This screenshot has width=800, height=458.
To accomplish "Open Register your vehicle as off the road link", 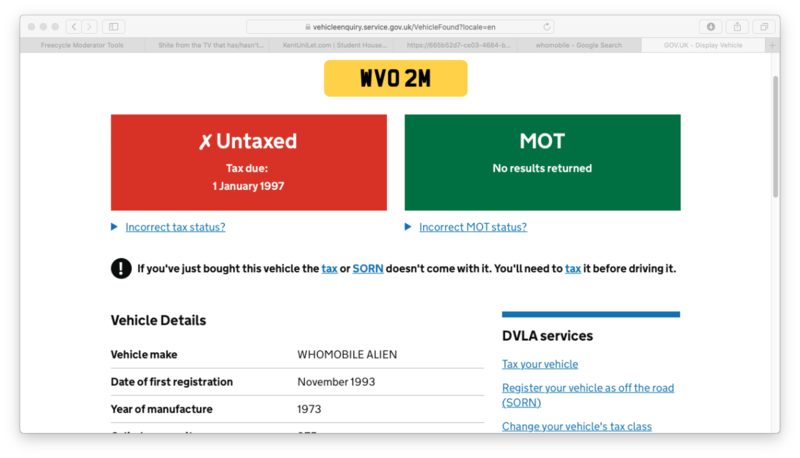I will [x=588, y=395].
